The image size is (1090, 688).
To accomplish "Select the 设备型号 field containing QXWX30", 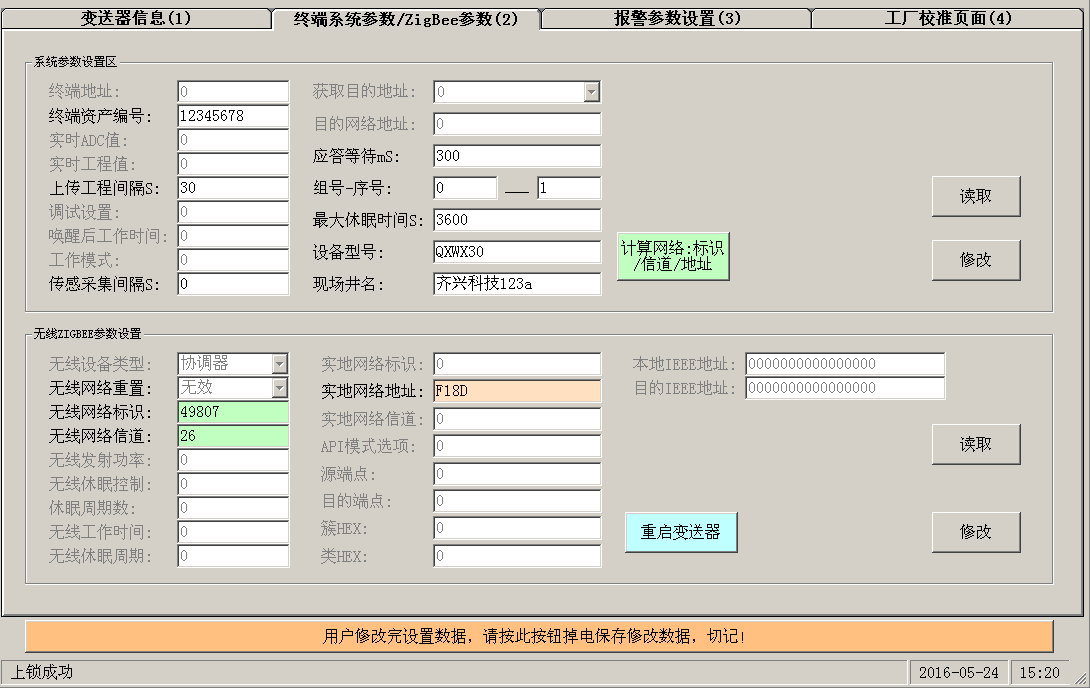I will 516,252.
